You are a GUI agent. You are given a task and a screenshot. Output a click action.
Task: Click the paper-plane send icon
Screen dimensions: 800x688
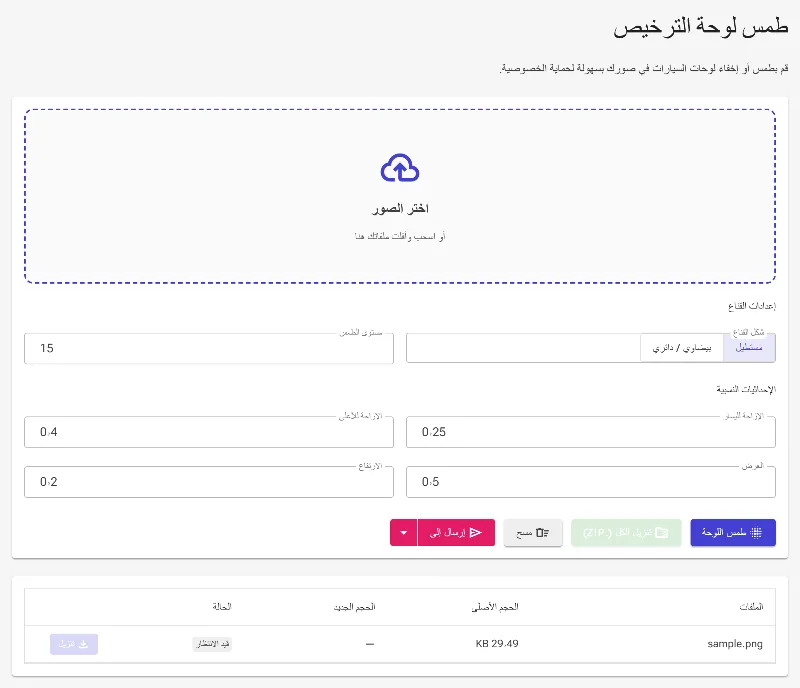click(x=476, y=532)
